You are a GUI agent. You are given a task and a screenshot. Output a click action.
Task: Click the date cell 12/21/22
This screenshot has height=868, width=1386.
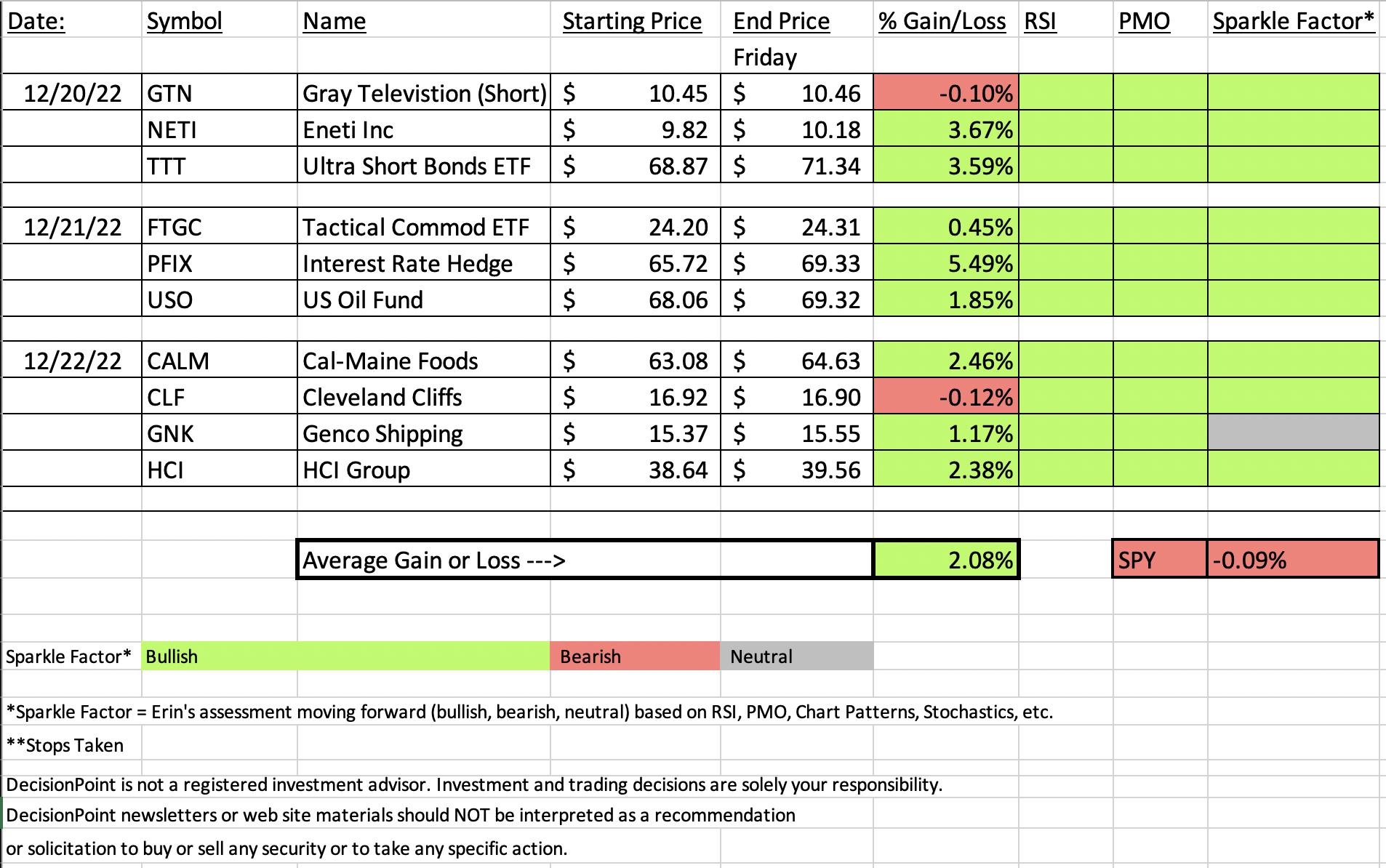[x=72, y=227]
